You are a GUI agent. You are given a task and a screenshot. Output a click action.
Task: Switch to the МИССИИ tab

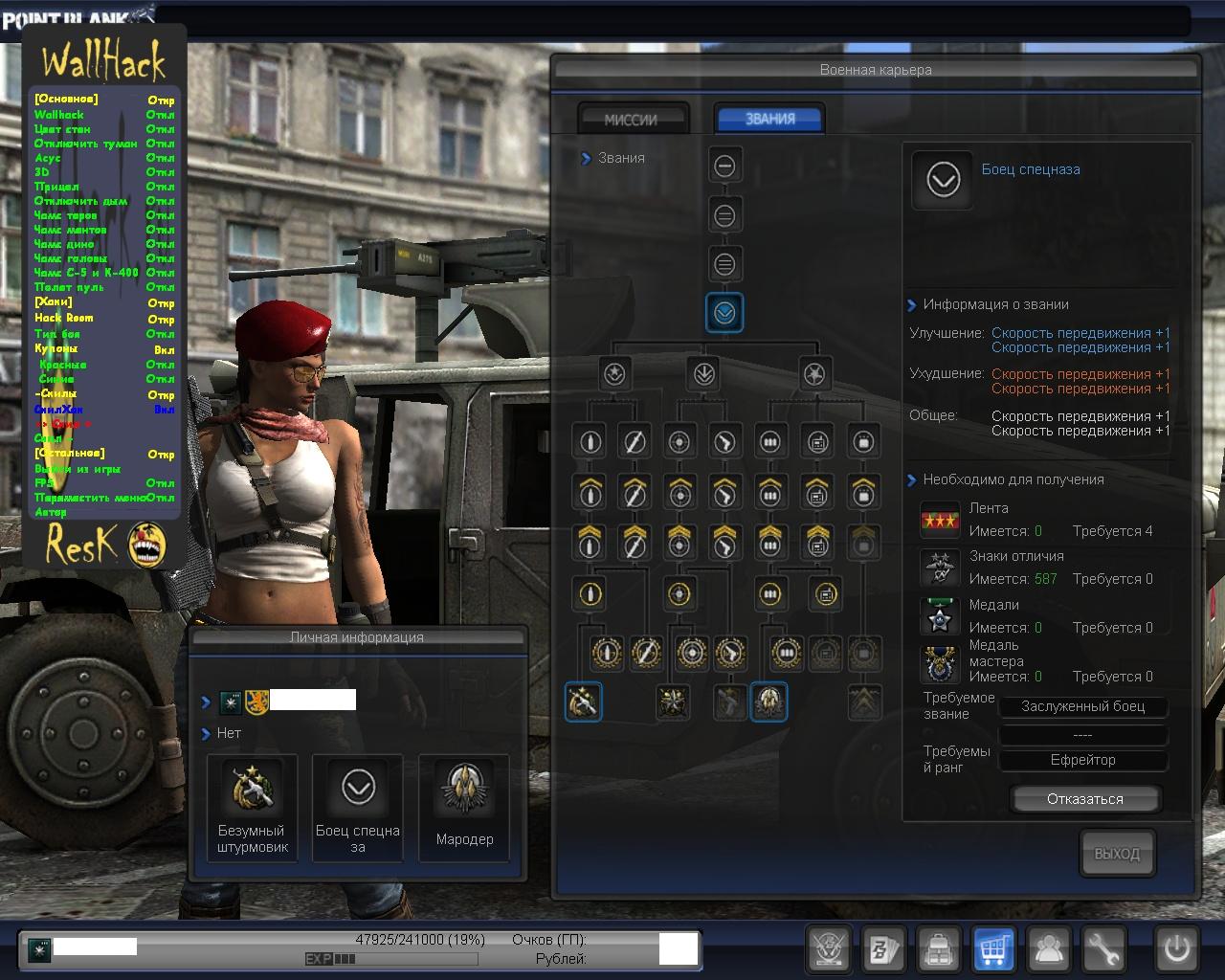tap(632, 120)
